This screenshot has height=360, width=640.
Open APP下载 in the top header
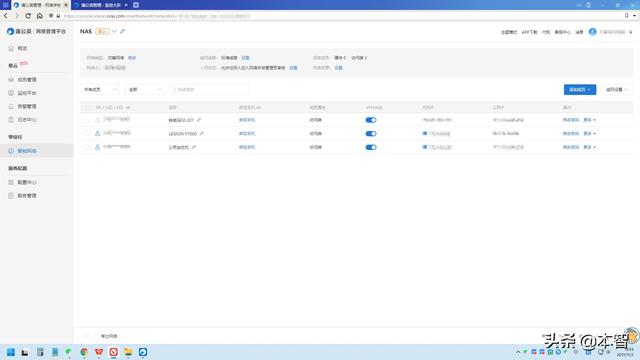(x=529, y=32)
